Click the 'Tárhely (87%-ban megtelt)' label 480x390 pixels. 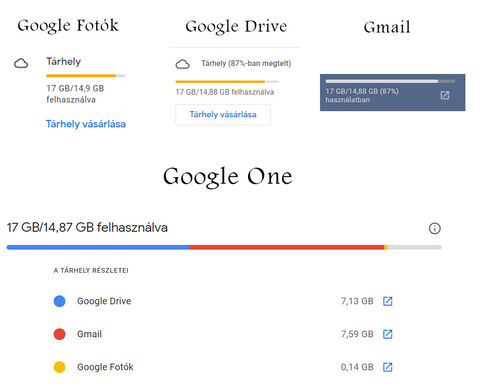pyautogui.click(x=246, y=63)
